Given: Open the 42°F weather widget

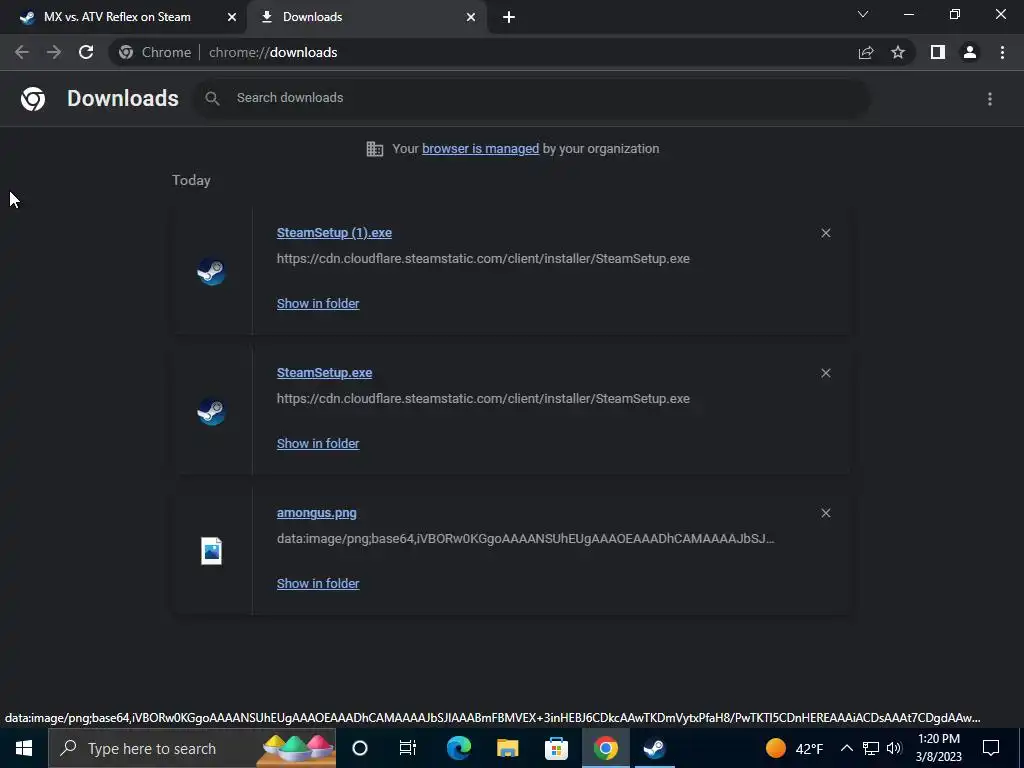Looking at the screenshot, I should [794, 748].
